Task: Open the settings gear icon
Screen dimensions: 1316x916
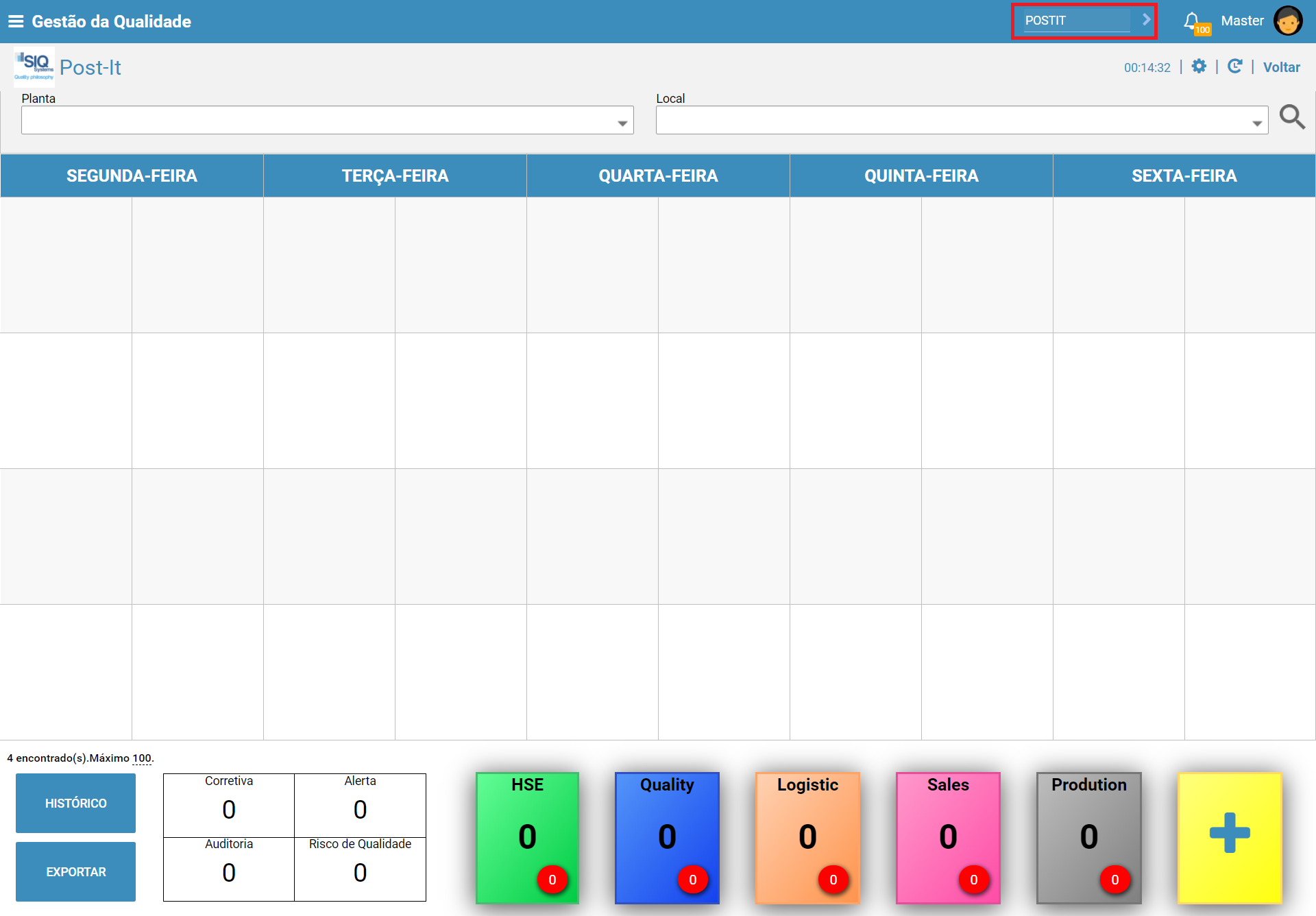Action: point(1199,67)
